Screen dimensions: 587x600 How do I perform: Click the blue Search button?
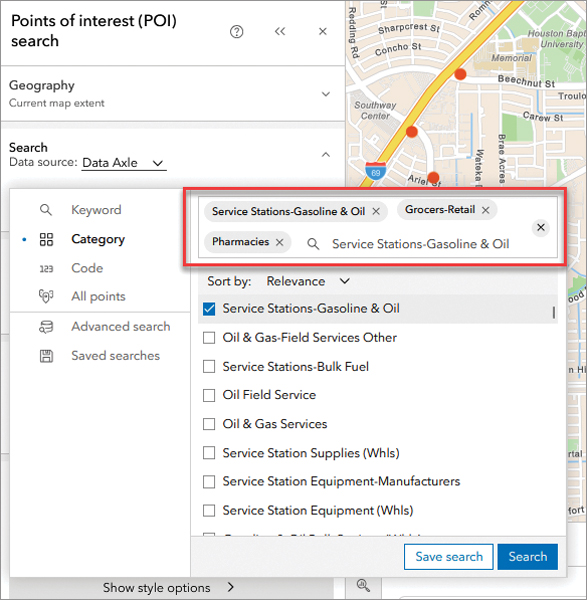click(528, 556)
